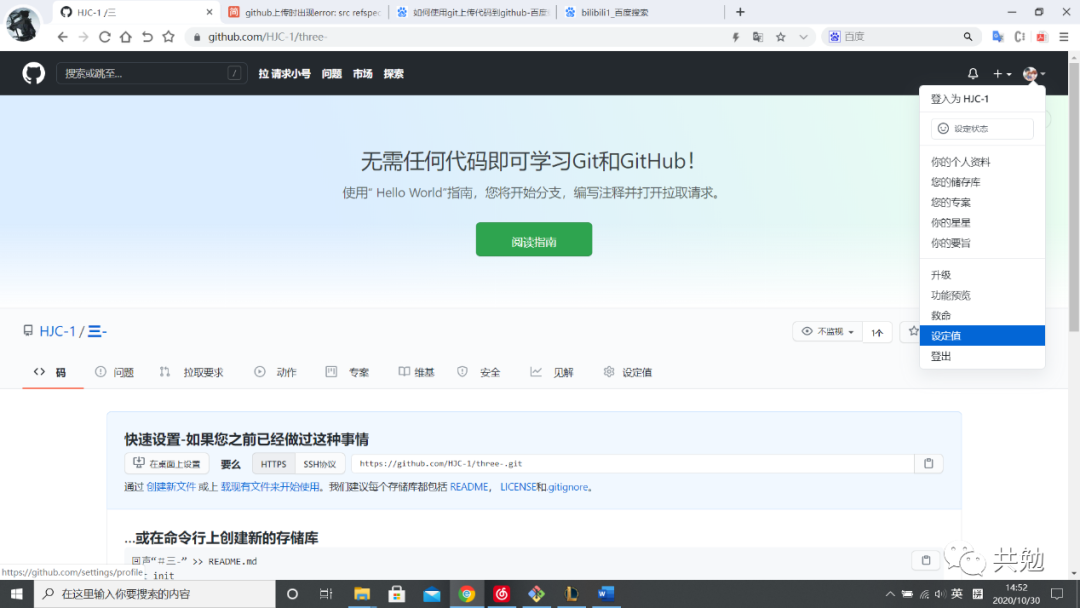Click the lightning speed-mode icon
Screen dimensions: 1080x608
[736, 36]
